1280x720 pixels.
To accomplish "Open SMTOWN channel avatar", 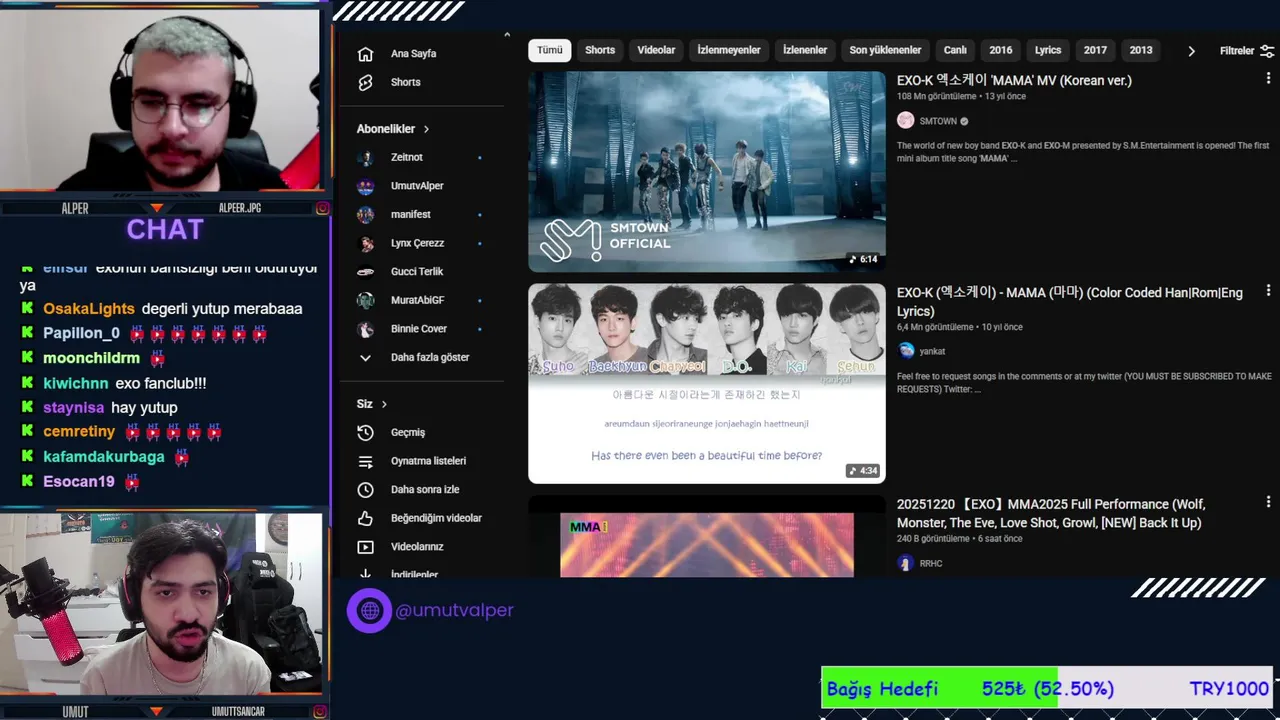I will (905, 121).
